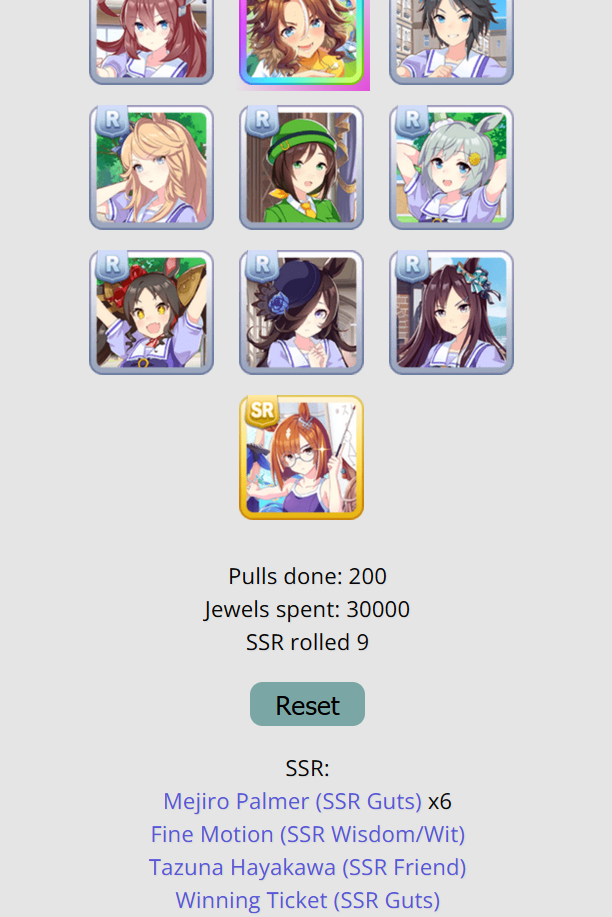
Task: Click the SR rarity badge on gold card
Action: [x=262, y=411]
